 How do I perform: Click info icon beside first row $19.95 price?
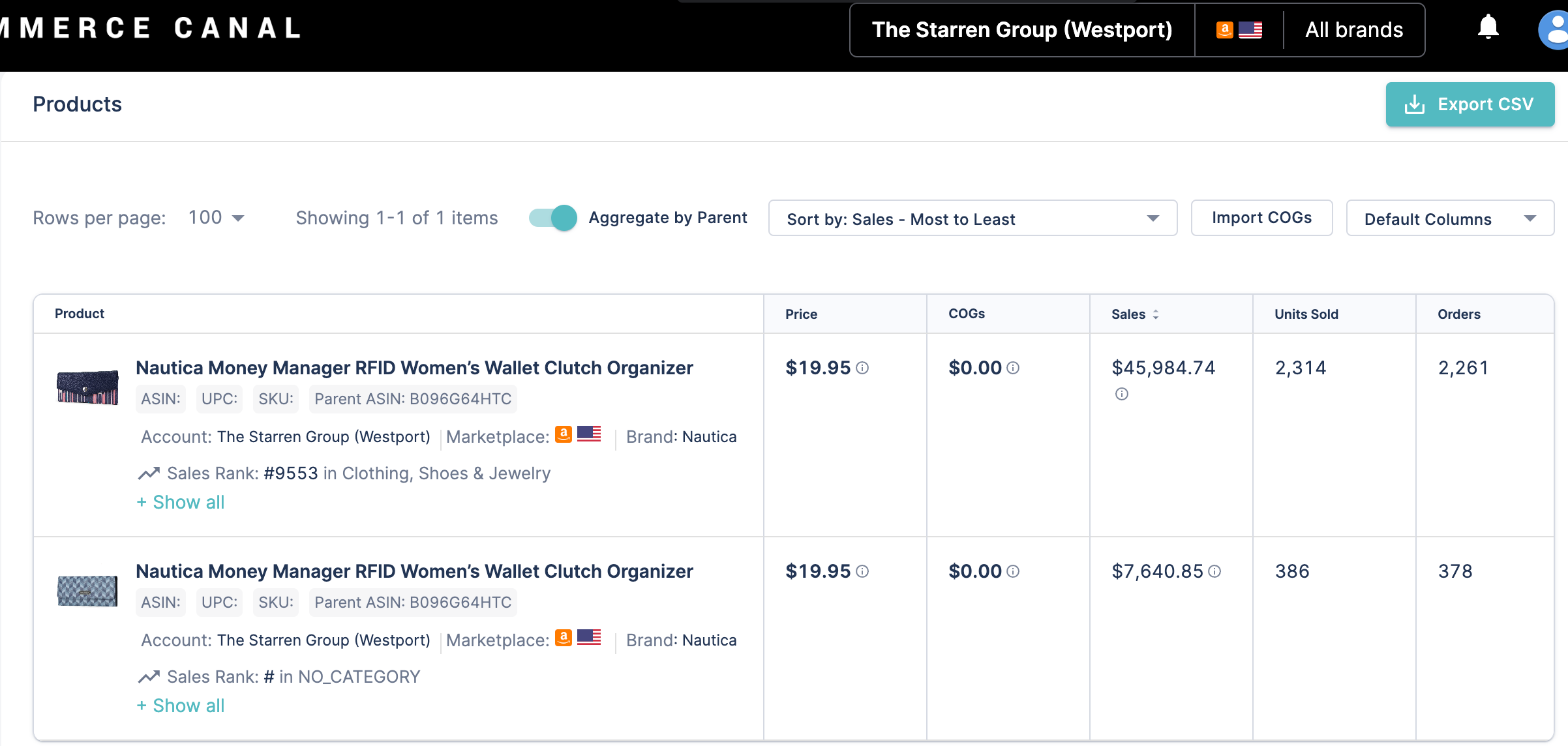click(862, 368)
